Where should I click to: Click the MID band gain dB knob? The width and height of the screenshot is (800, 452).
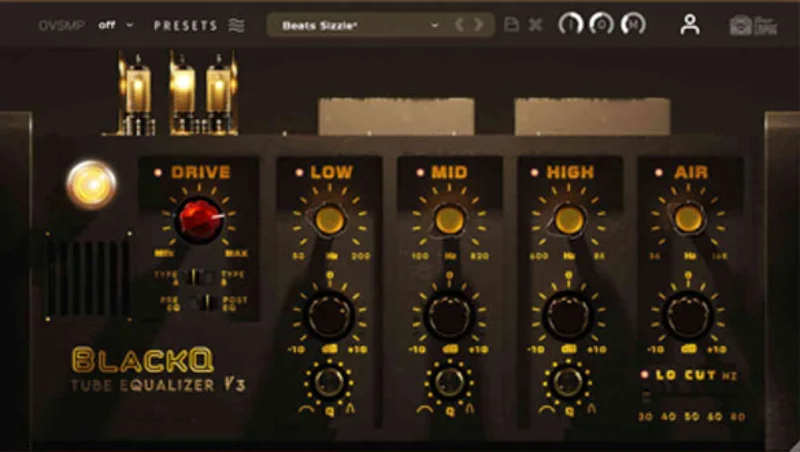click(x=449, y=316)
